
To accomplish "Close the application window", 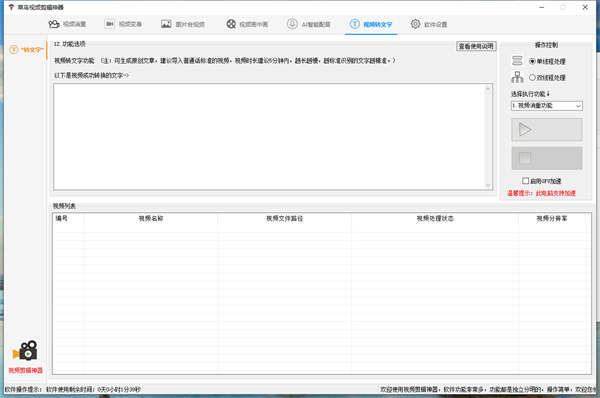I will click(x=585, y=7).
